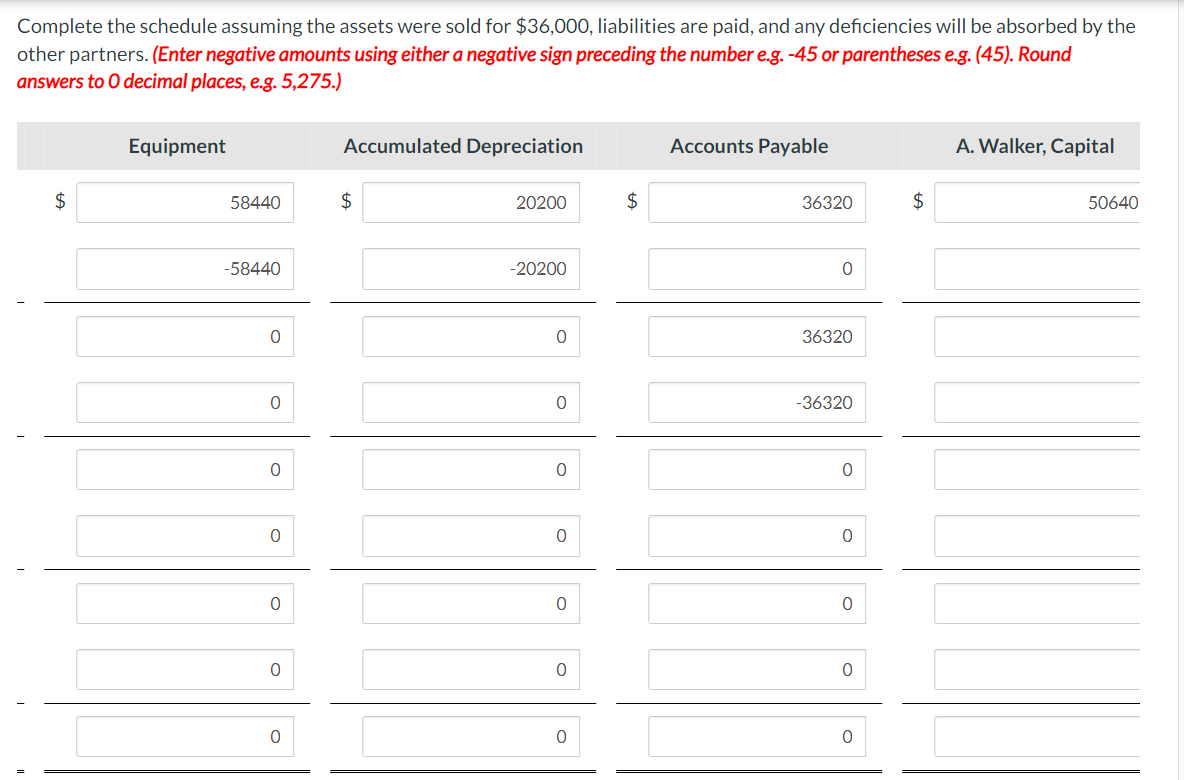1184x780 pixels.
Task: Click the Accumulated Depreciation field showing 20200
Action: 471,202
